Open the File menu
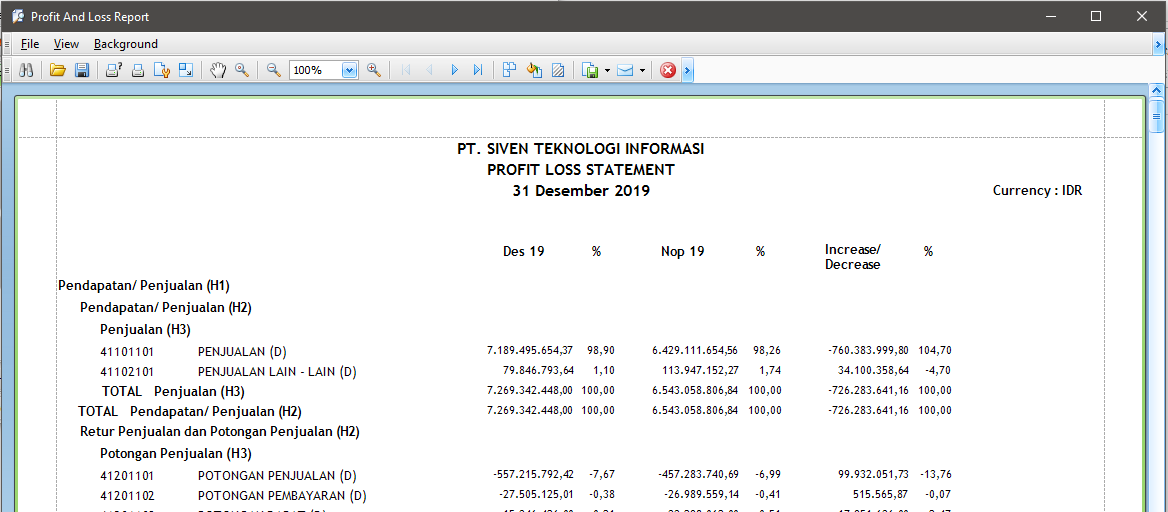This screenshot has height=512, width=1168. (x=30, y=44)
